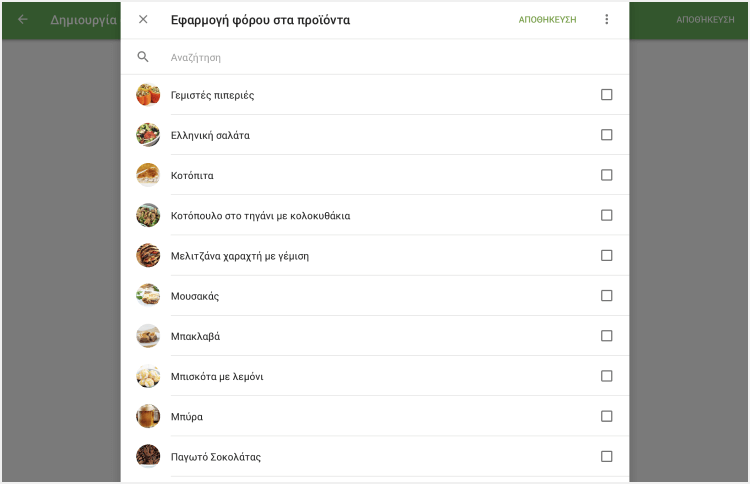The height and width of the screenshot is (484, 750).
Task: Mark the Ελληνική σαλάτα checkbox
Action: (x=607, y=135)
